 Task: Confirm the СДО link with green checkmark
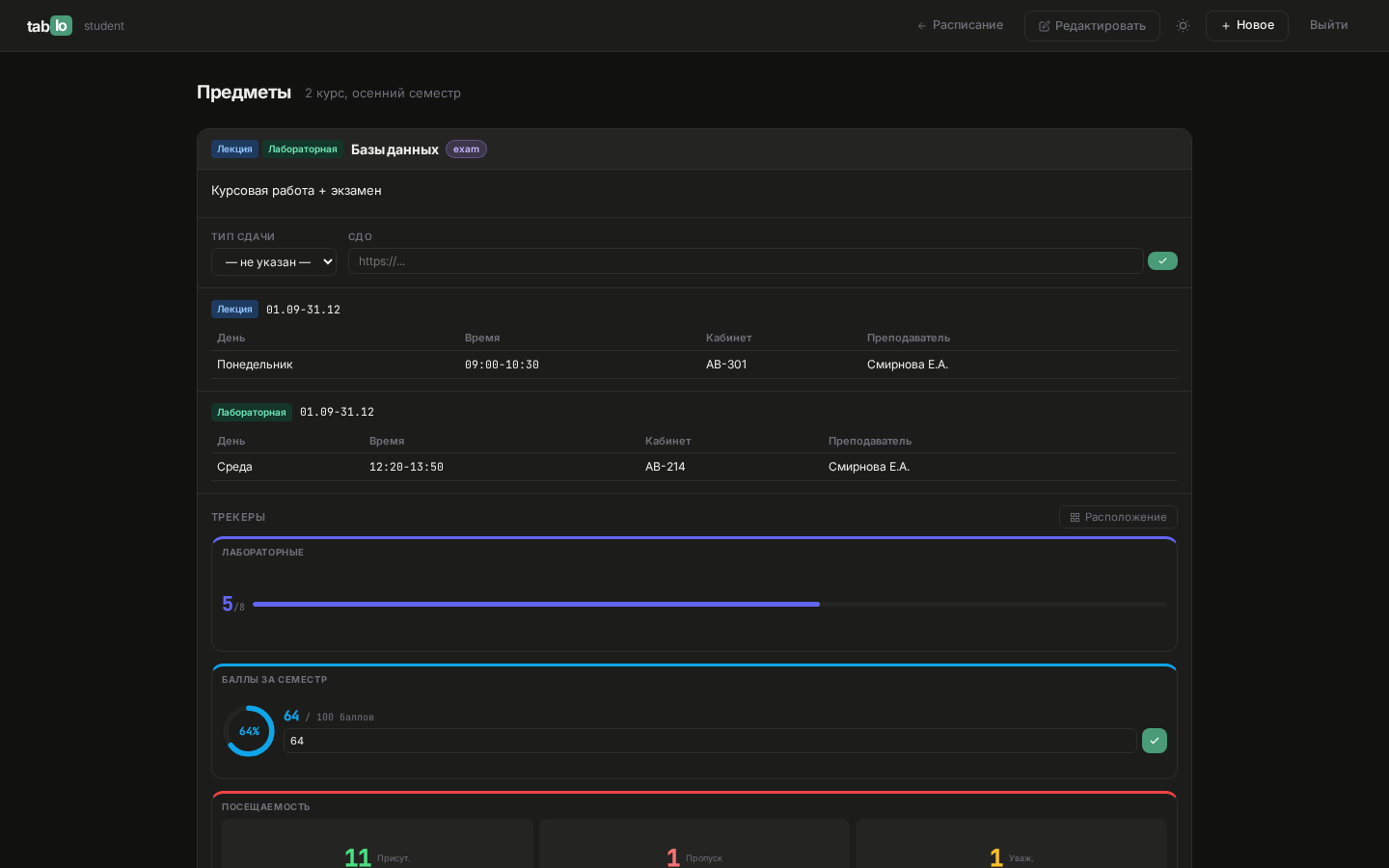click(1162, 261)
